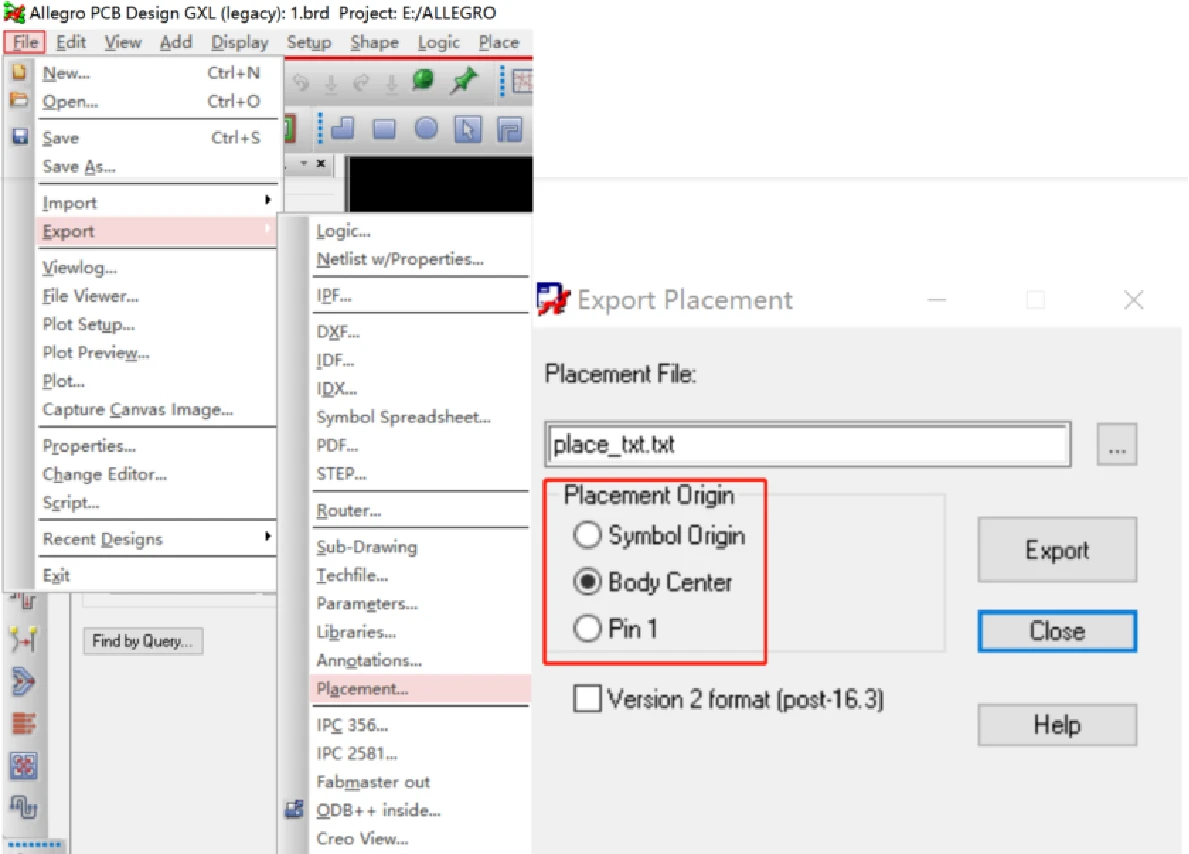Choose Symbol Origin placement option

coord(587,536)
